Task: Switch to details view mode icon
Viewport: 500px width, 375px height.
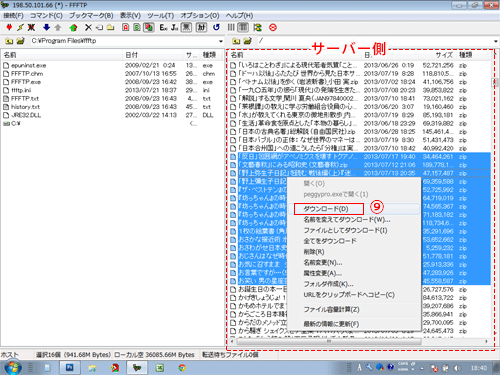Action: 243,27
